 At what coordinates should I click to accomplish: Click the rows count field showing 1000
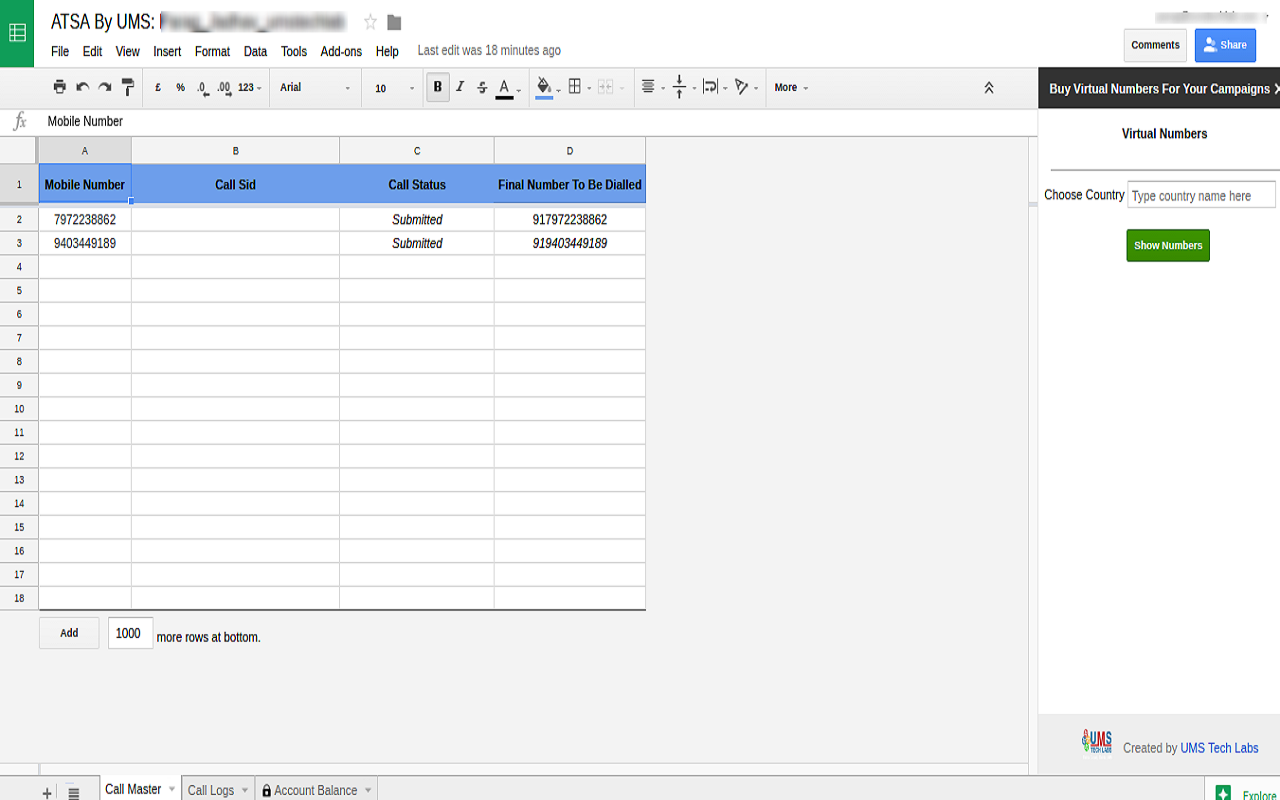tap(130, 633)
